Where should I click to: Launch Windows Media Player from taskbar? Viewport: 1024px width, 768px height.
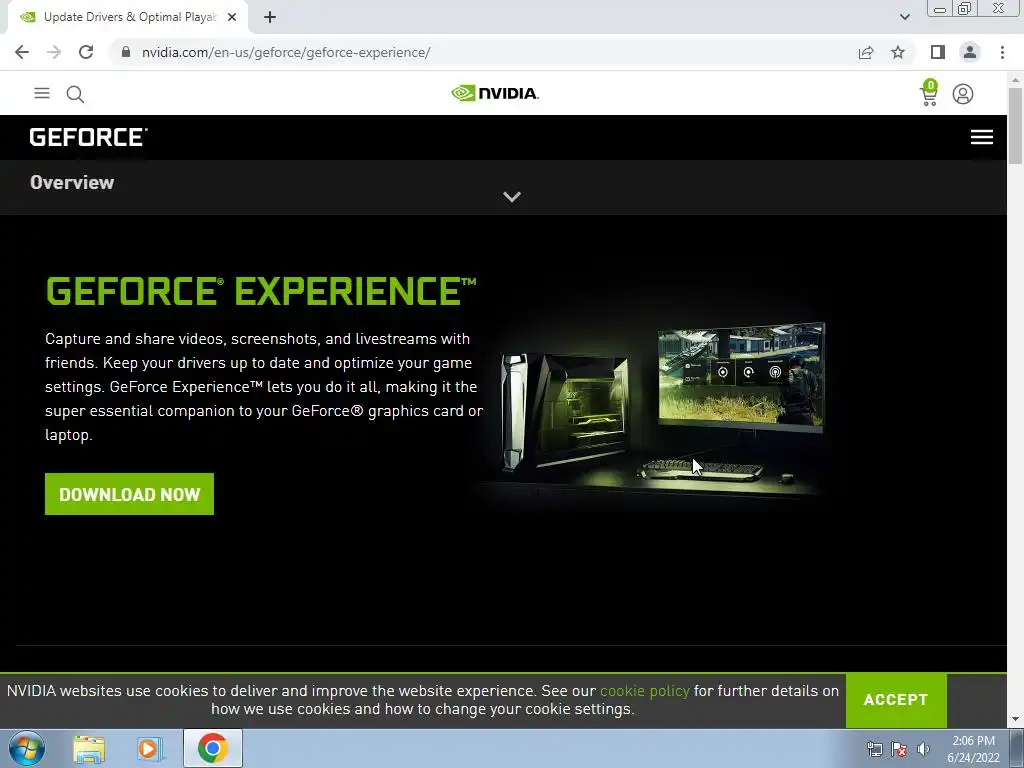click(x=150, y=748)
